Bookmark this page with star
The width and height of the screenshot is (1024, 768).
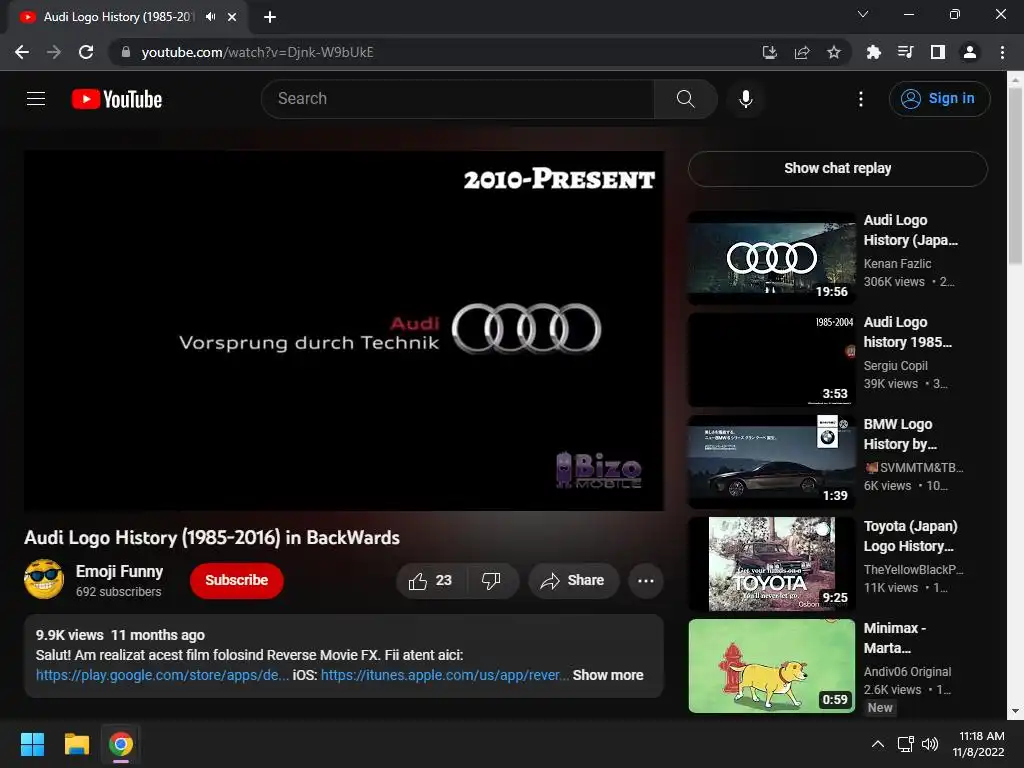pos(834,52)
